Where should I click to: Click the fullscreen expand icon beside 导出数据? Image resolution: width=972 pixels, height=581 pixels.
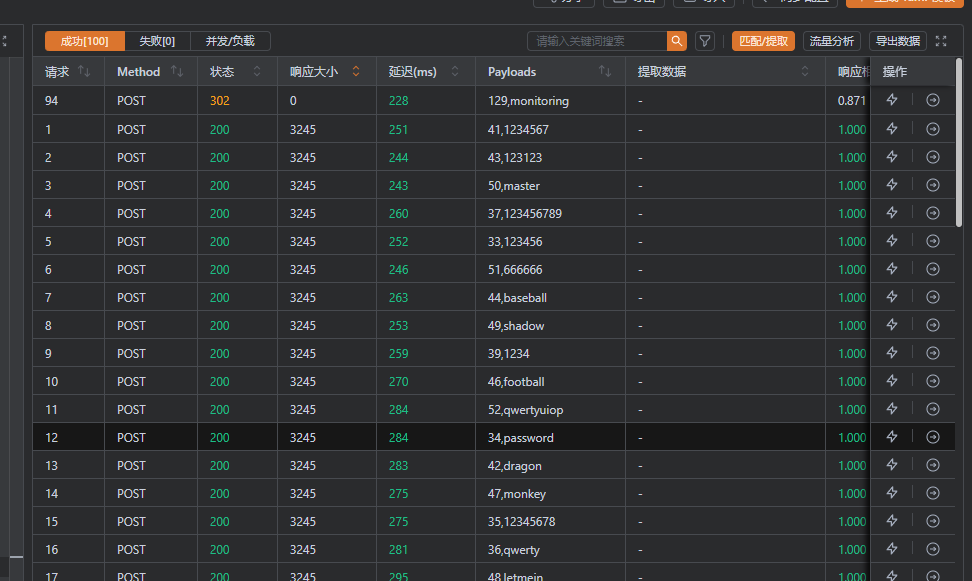[x=940, y=41]
